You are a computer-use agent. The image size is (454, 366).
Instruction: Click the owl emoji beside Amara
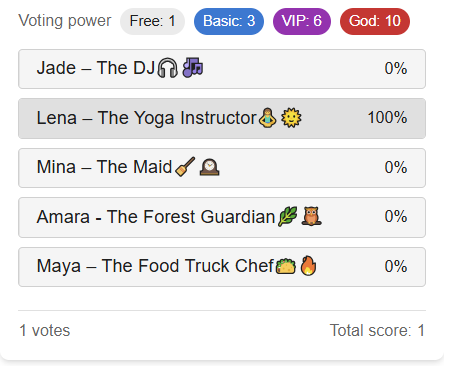tap(311, 216)
